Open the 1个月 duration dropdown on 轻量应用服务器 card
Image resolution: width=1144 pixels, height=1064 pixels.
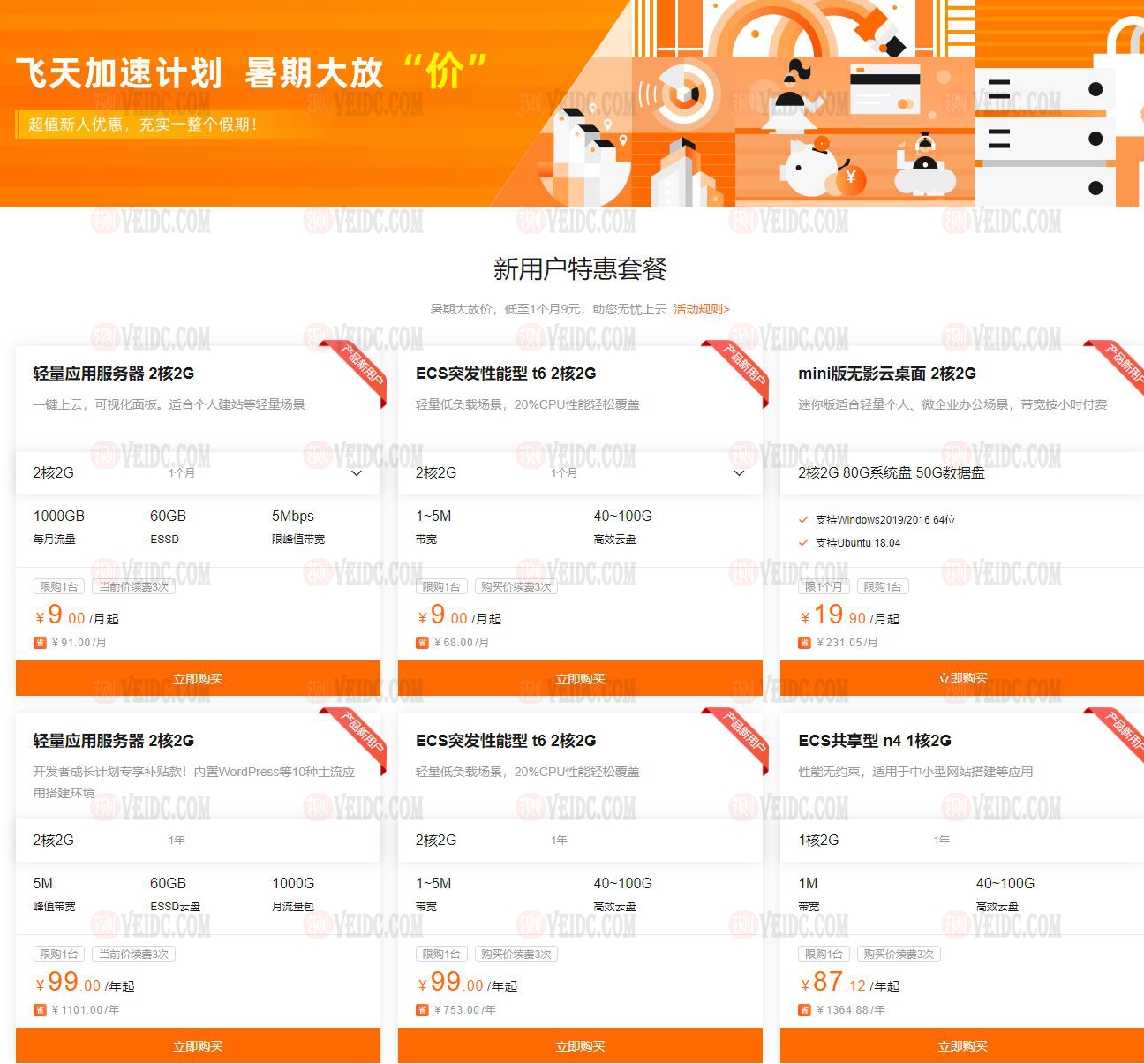point(357,473)
